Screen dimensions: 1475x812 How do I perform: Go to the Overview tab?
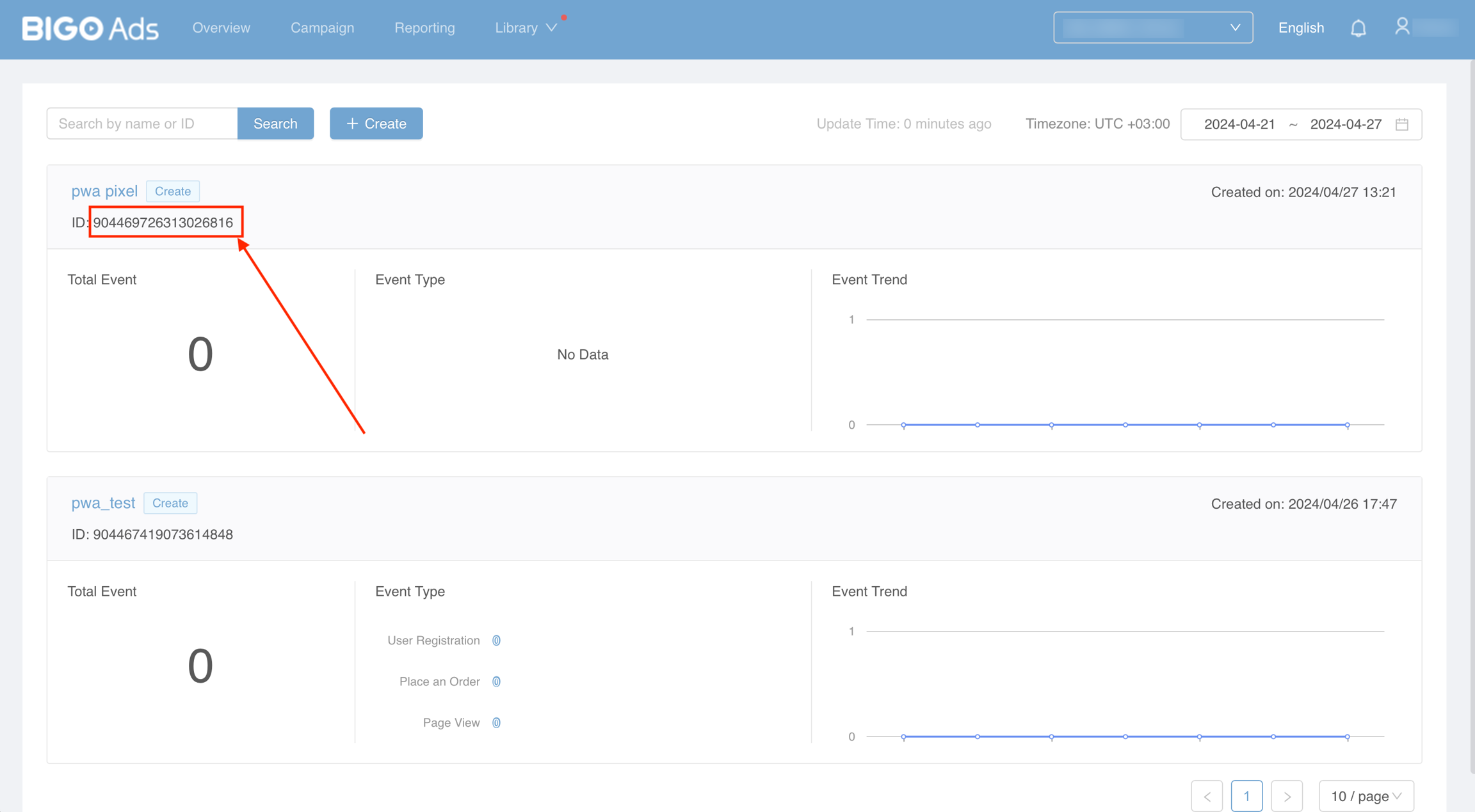222,28
